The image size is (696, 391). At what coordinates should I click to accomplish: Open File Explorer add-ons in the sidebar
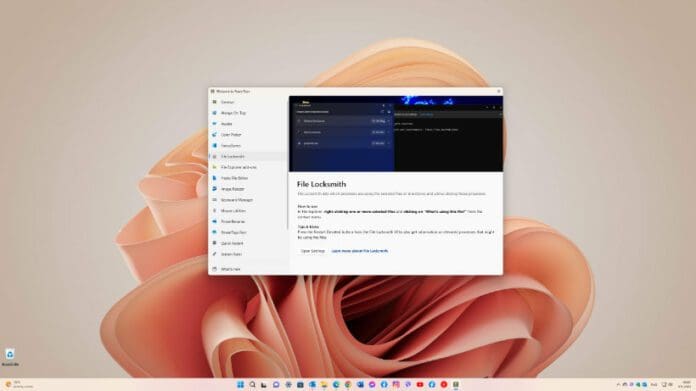(x=247, y=167)
